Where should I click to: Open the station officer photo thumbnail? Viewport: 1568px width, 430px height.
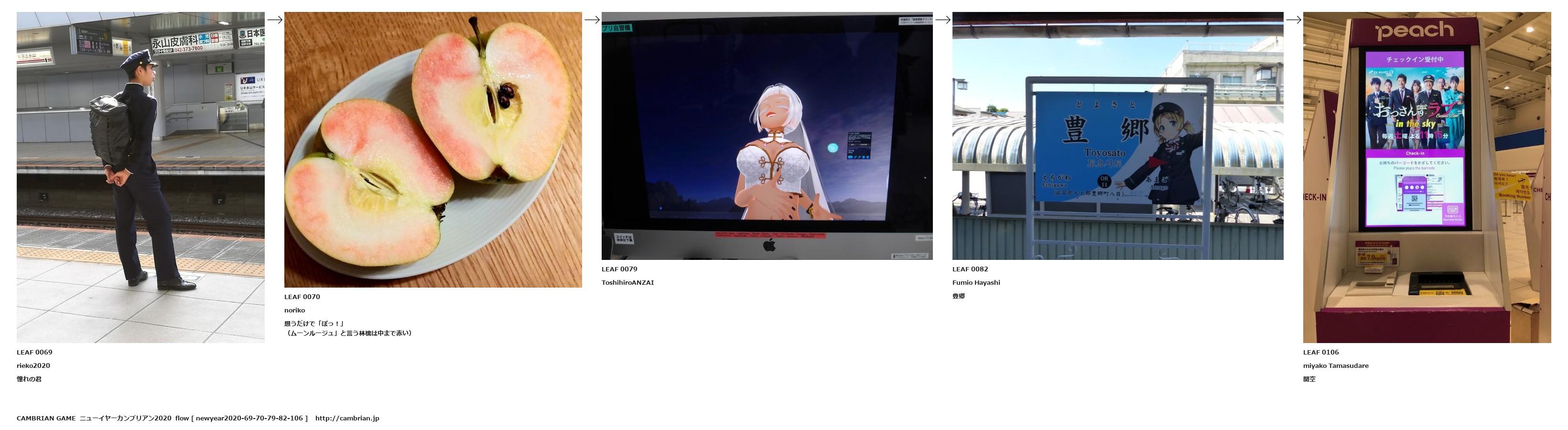coord(141,177)
